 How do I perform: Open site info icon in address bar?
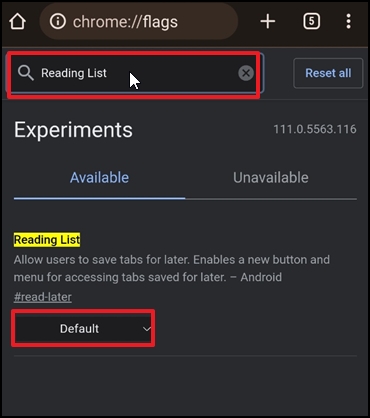coord(58,22)
